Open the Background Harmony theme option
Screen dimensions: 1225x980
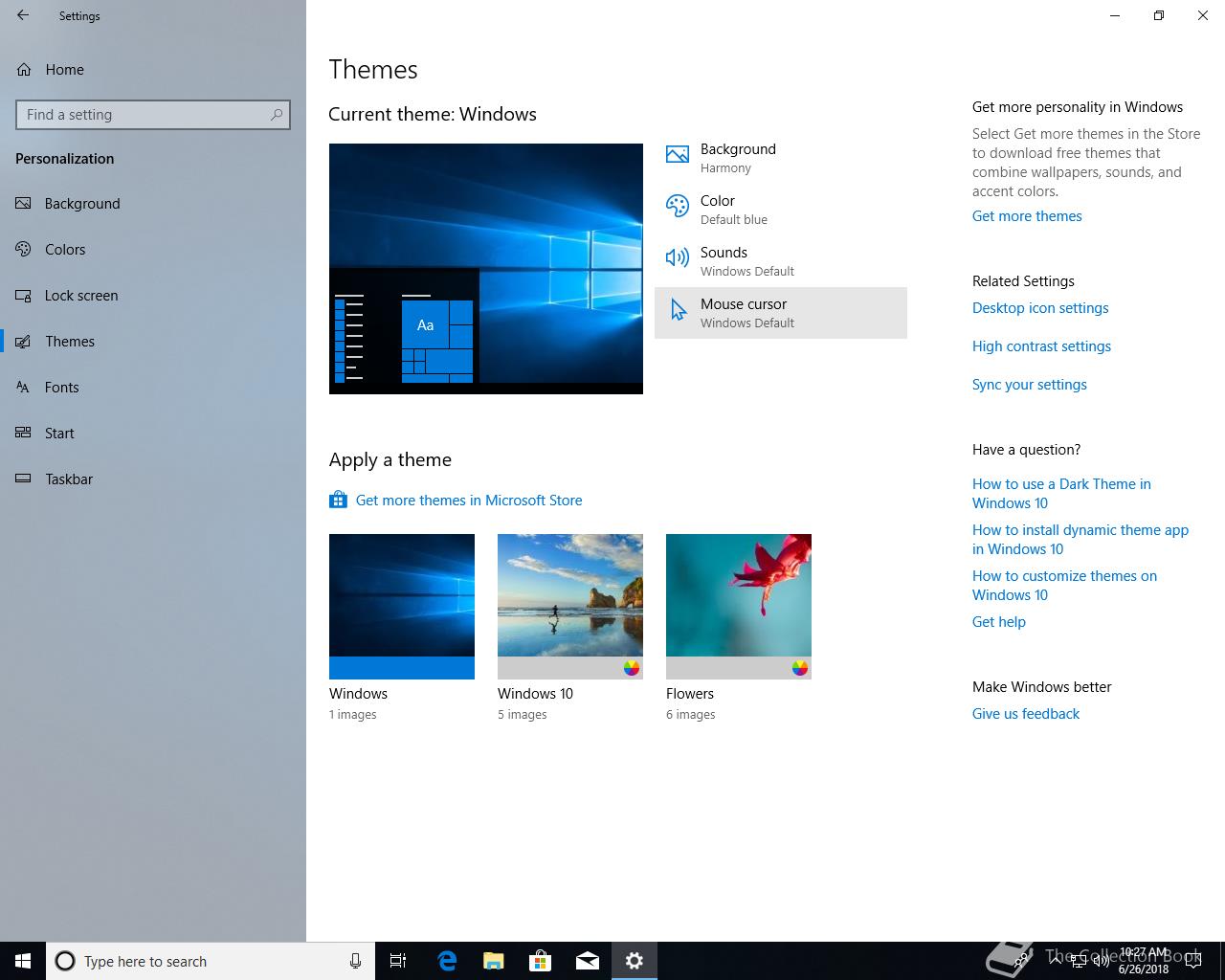(781, 158)
